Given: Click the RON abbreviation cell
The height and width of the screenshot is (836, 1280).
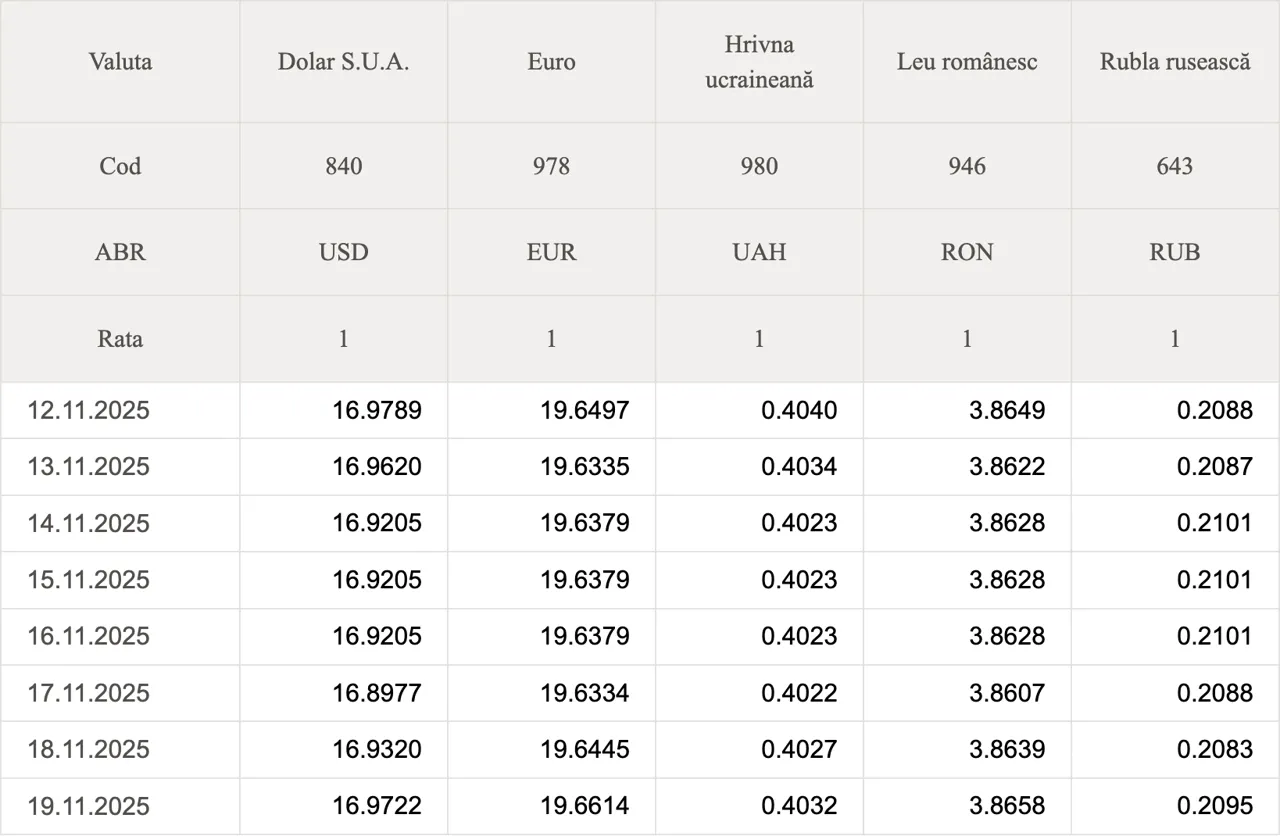Looking at the screenshot, I should (967, 252).
